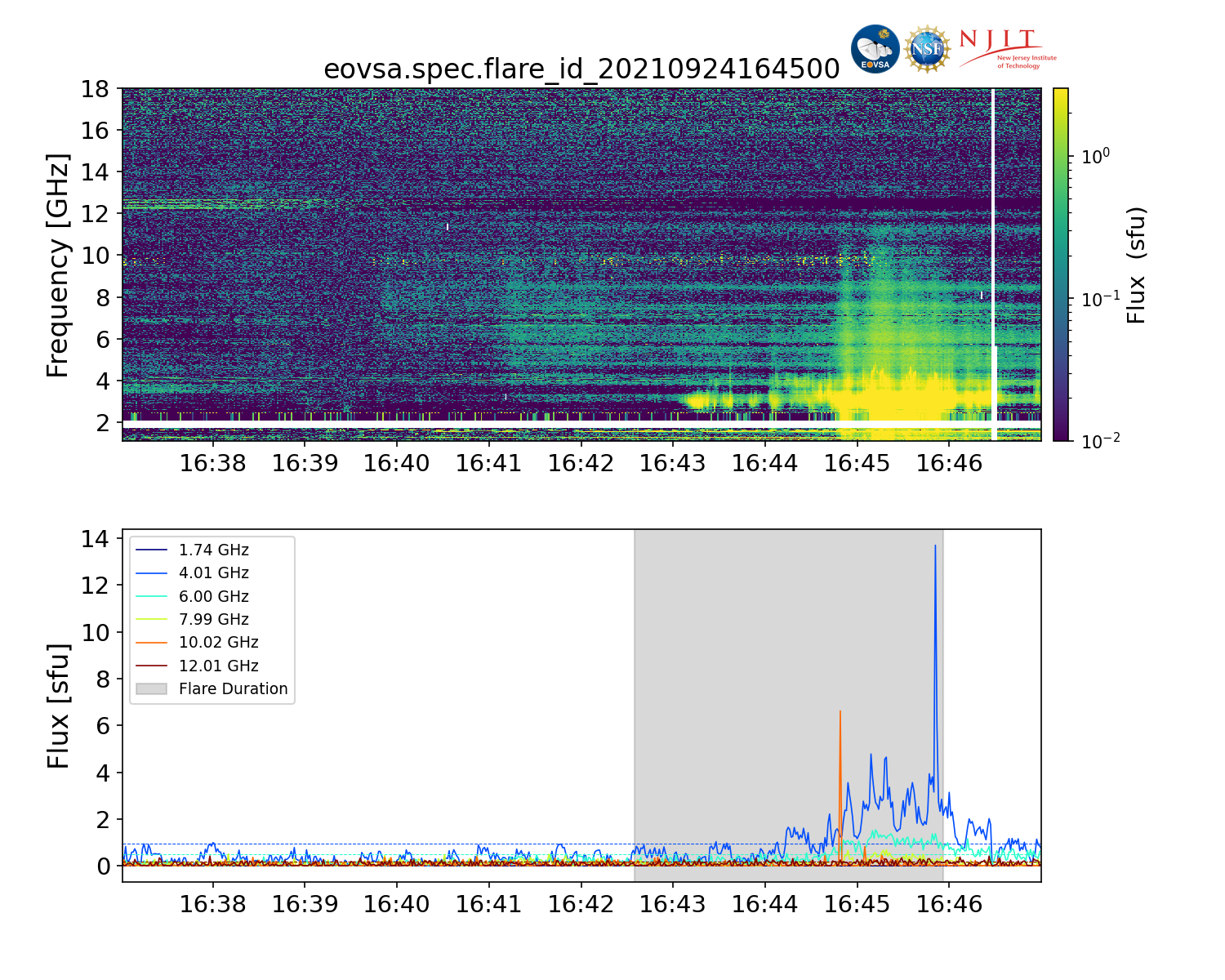
Task: Click the 4.01 GHz legend line sample
Action: (151, 573)
